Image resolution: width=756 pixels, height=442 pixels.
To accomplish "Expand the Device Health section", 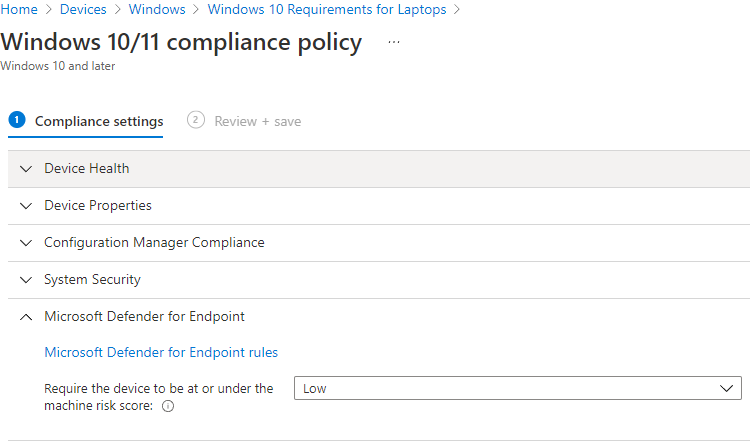I will point(378,169).
